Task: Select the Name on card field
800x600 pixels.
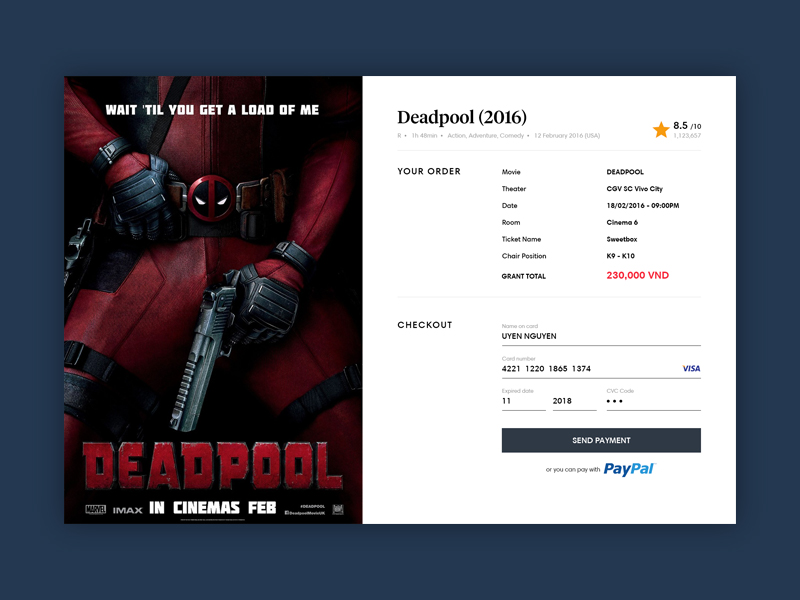Action: tap(600, 337)
